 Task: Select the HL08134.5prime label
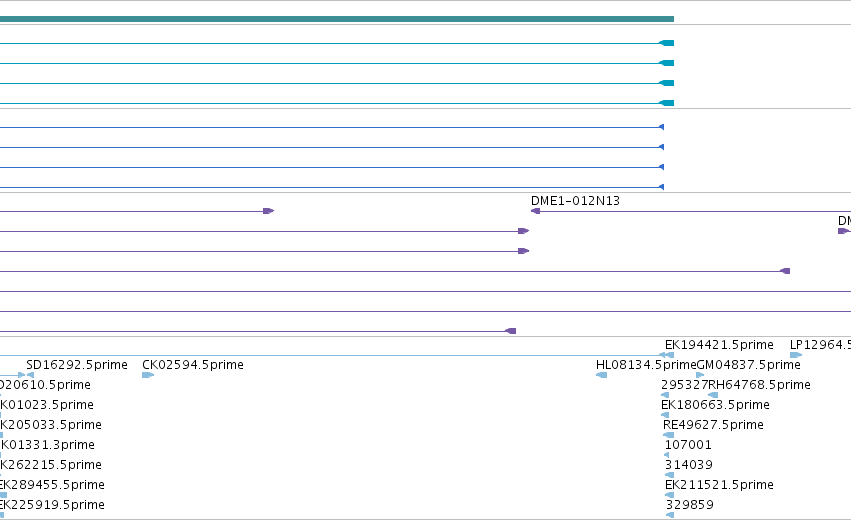click(x=646, y=365)
